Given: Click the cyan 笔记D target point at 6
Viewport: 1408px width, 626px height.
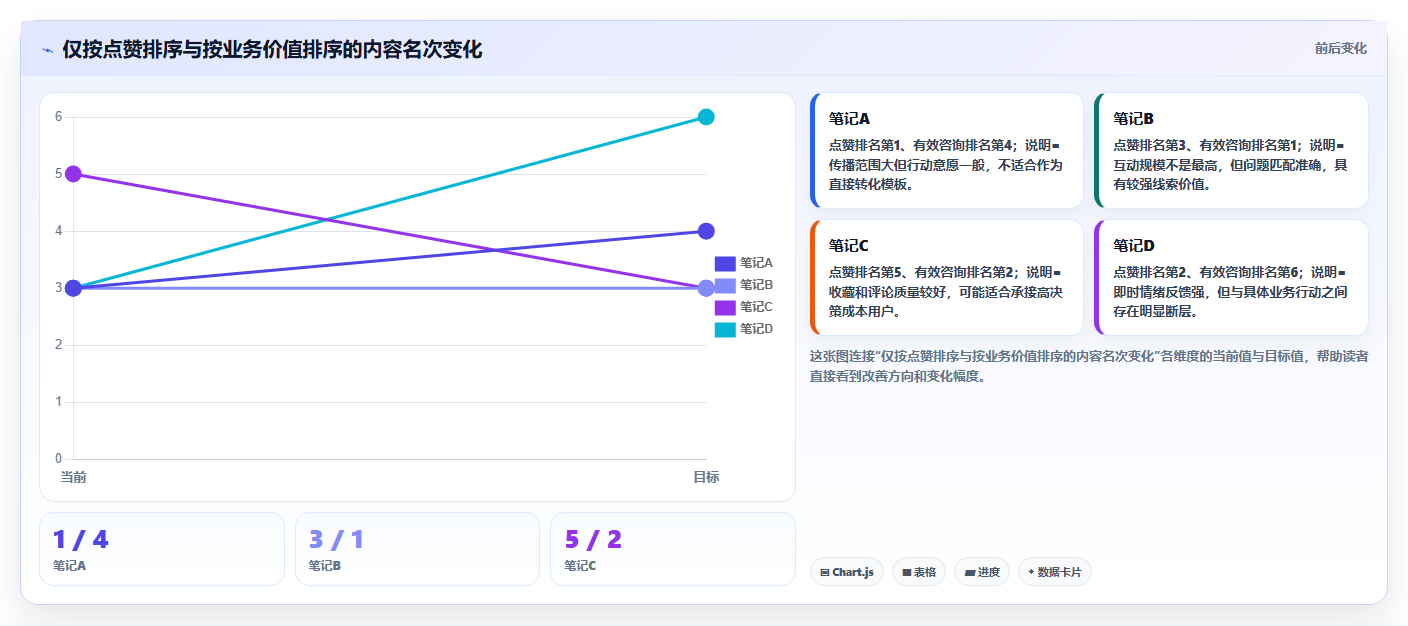Looking at the screenshot, I should (x=706, y=117).
